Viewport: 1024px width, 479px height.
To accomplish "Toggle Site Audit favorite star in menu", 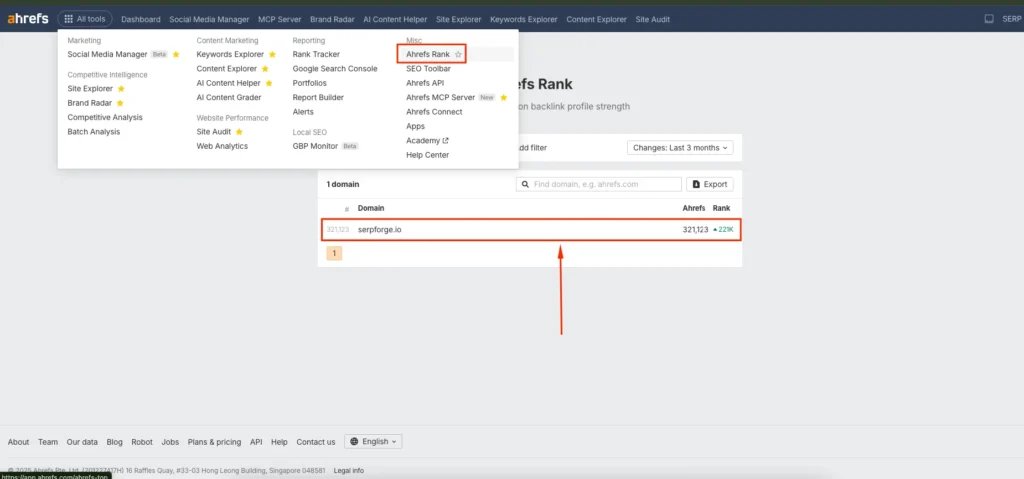I will tap(239, 131).
